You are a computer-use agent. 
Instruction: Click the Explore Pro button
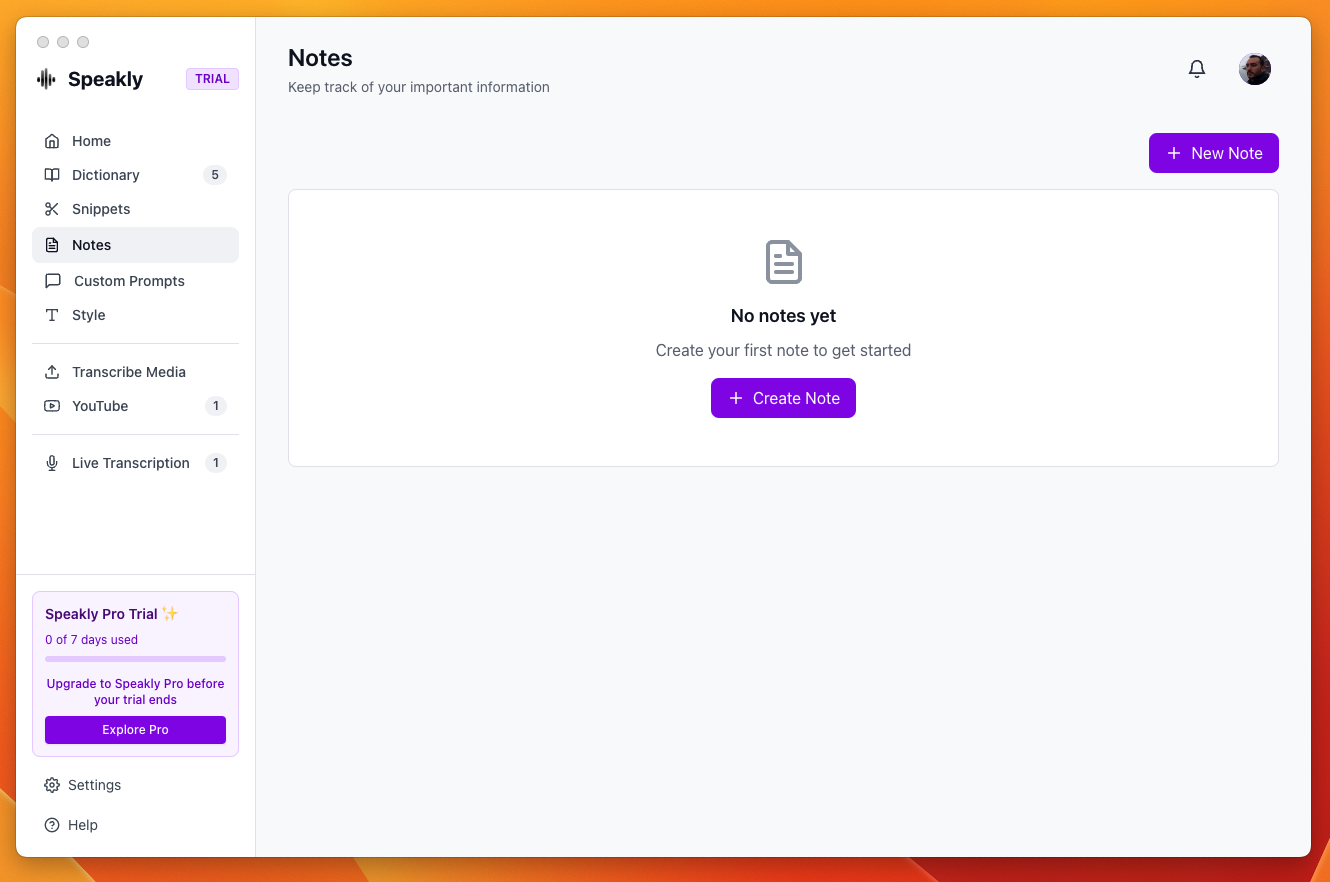point(135,730)
